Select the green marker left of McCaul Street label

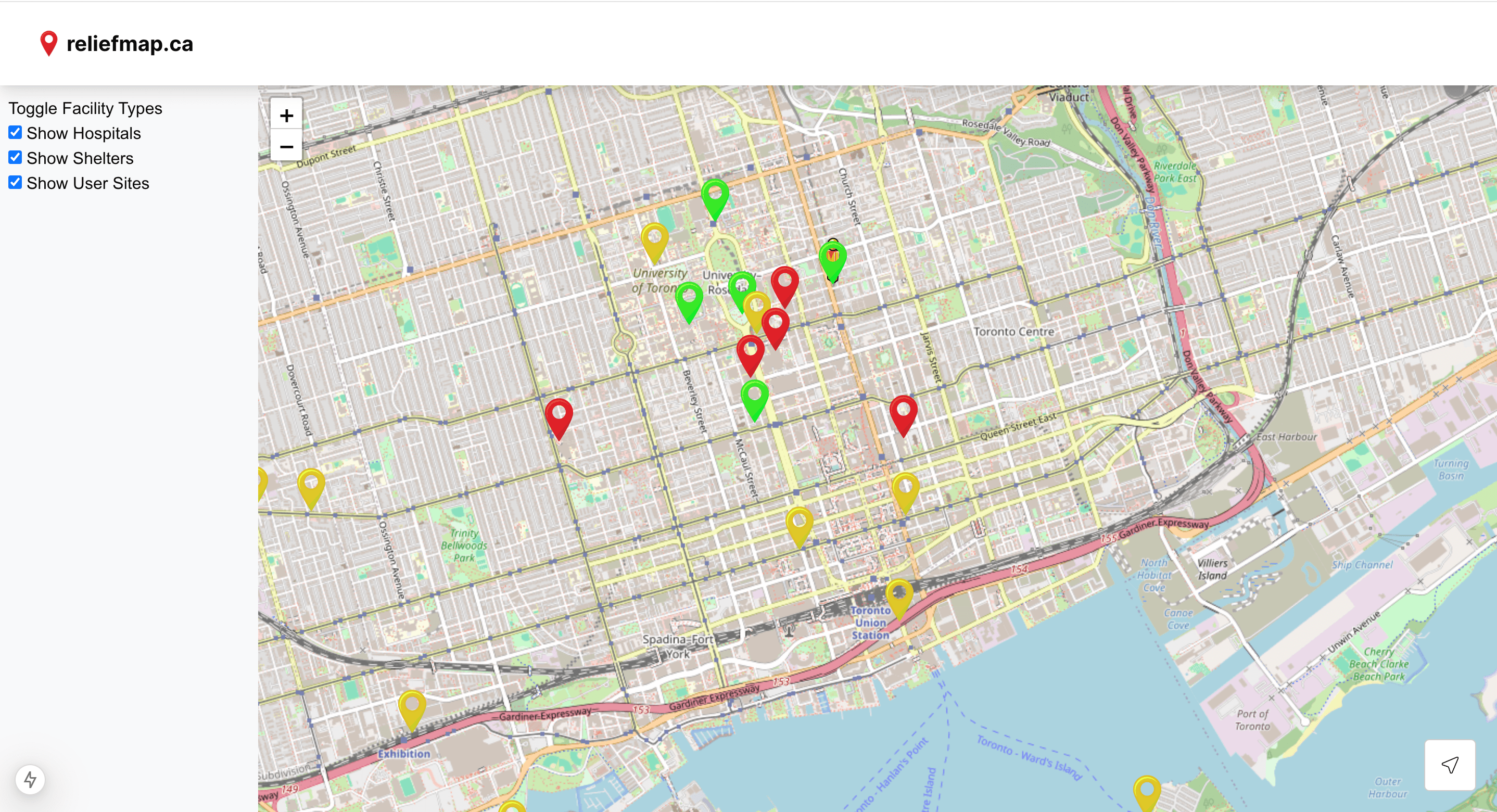tap(754, 397)
